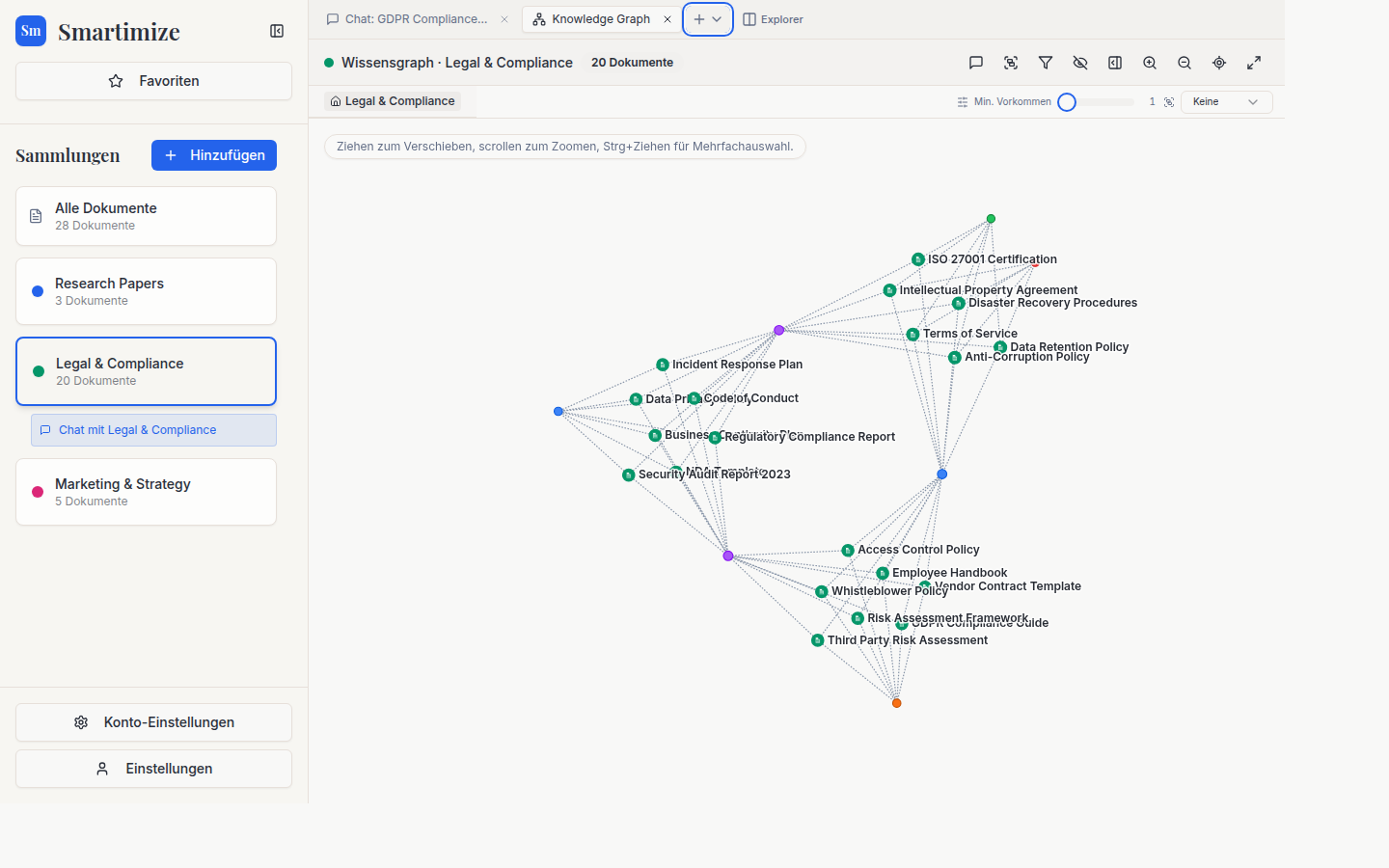Open Einstellungen at sidebar bottom
The image size is (1389, 868).
(153, 769)
